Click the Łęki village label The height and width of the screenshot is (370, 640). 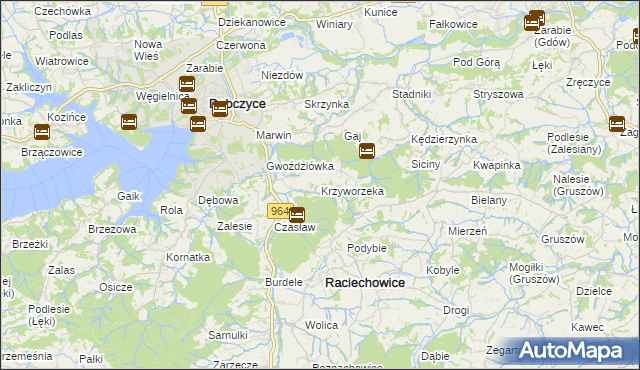click(542, 65)
